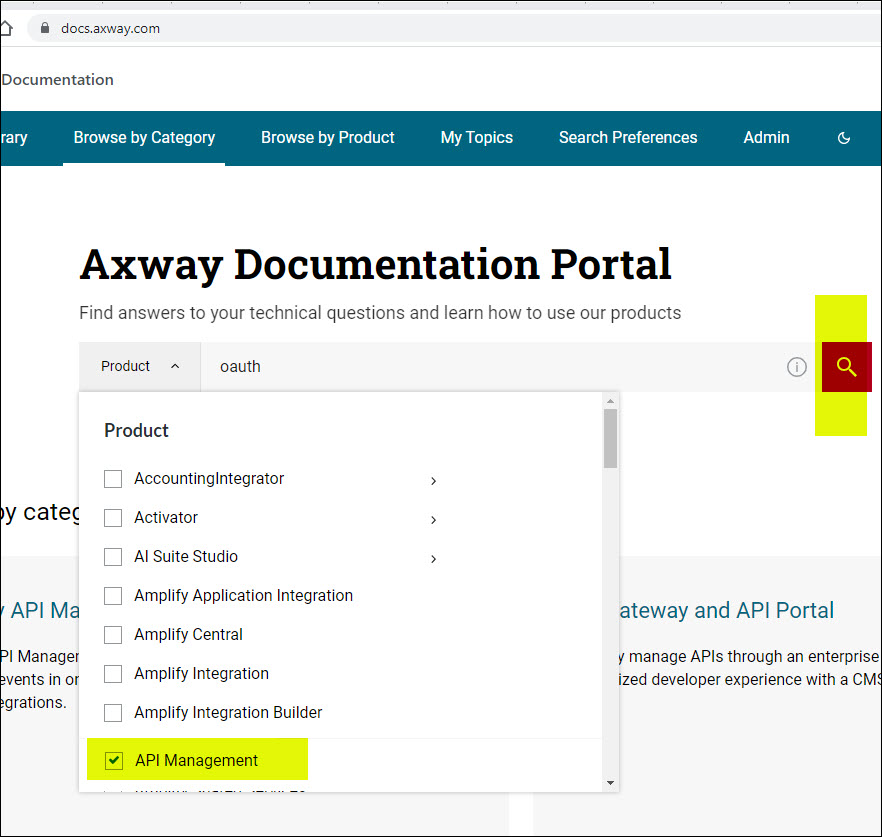Collapse the Product filter dropdown
This screenshot has height=837, width=882.
point(140,367)
